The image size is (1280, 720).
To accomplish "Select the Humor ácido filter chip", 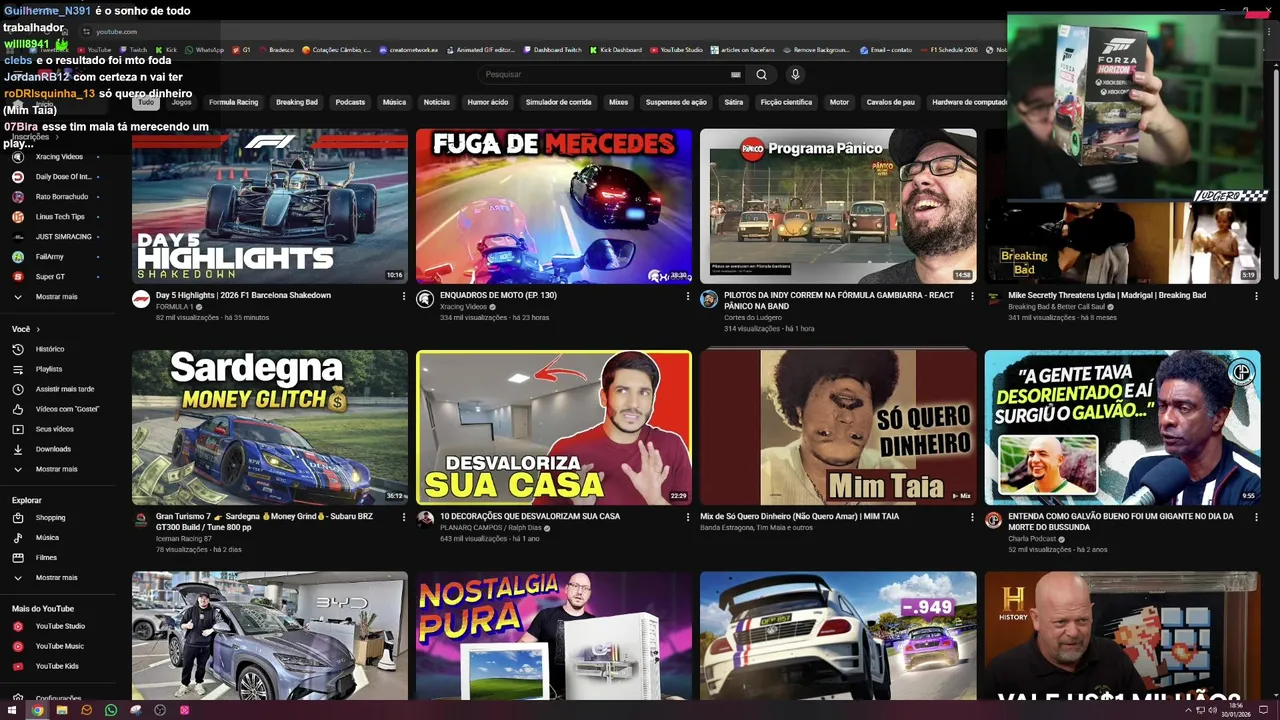I will 487,102.
